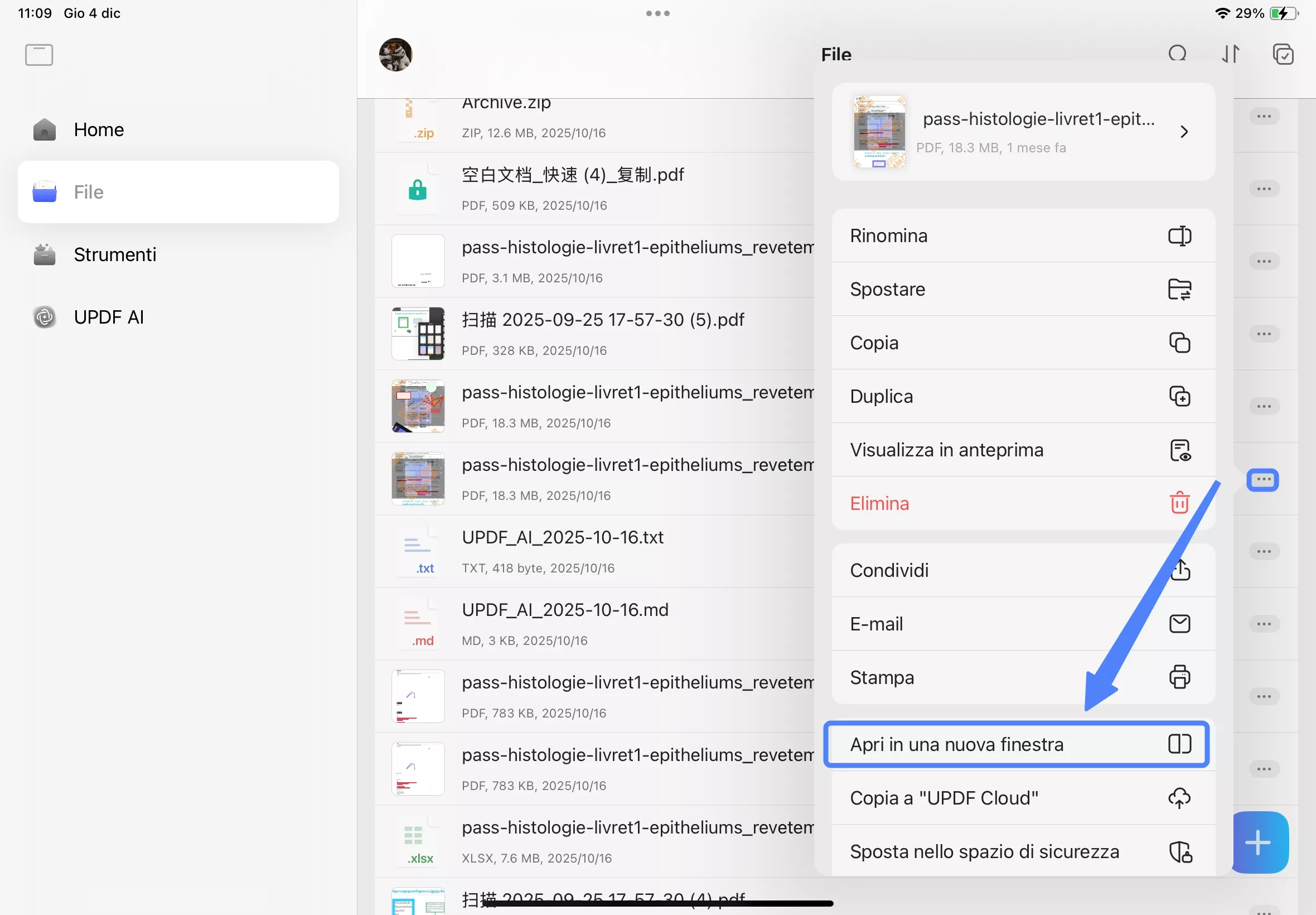The height and width of the screenshot is (915, 1316).
Task: Toggle the sidebar panel icon
Action: coord(39,55)
